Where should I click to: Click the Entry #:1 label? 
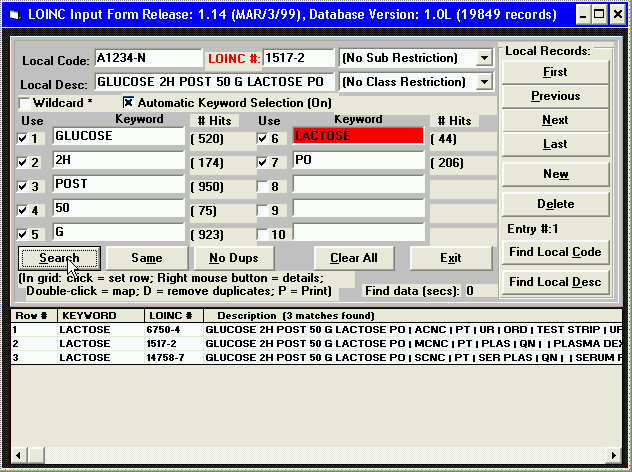[x=532, y=229]
